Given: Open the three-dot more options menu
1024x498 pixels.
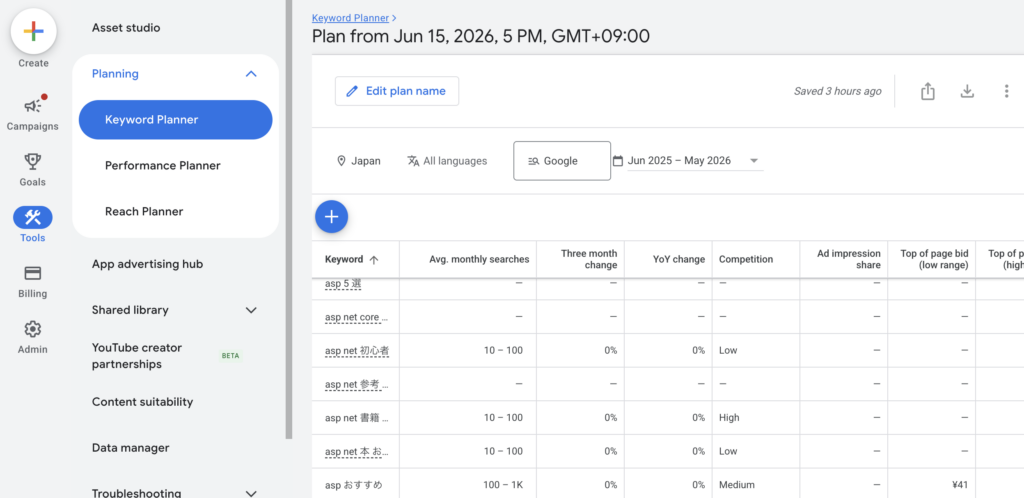Looking at the screenshot, I should pyautogui.click(x=1006, y=91).
